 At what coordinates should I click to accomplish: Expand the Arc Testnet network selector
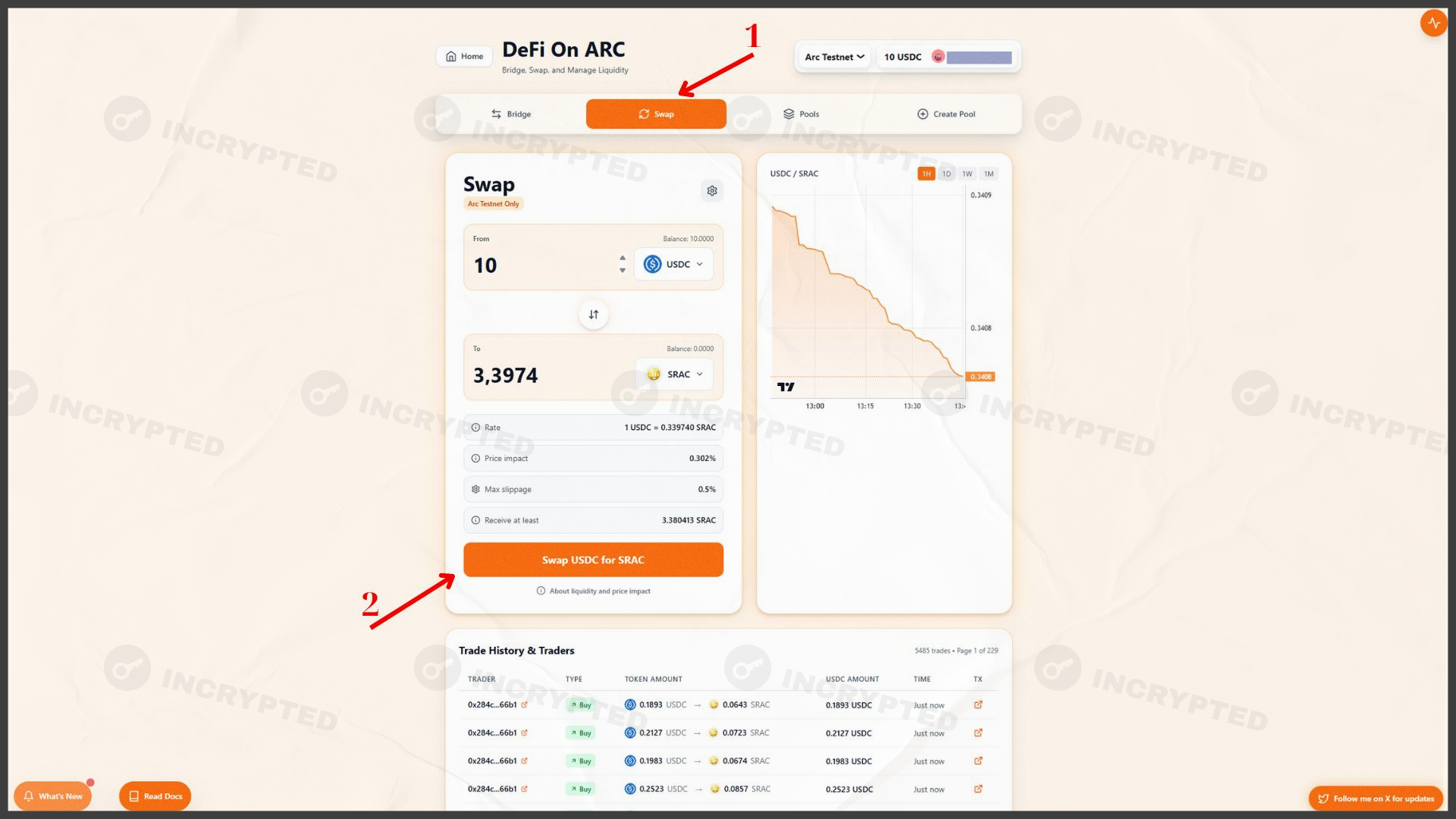tap(834, 57)
